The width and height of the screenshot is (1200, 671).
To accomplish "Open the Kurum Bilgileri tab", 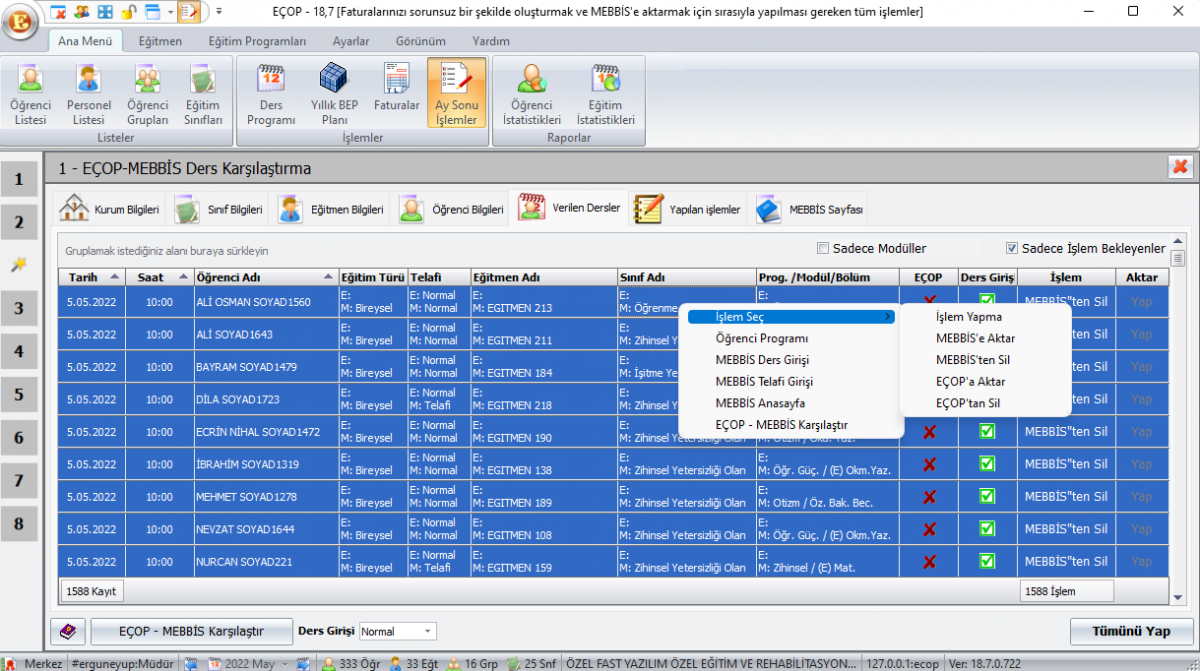I will [109, 210].
